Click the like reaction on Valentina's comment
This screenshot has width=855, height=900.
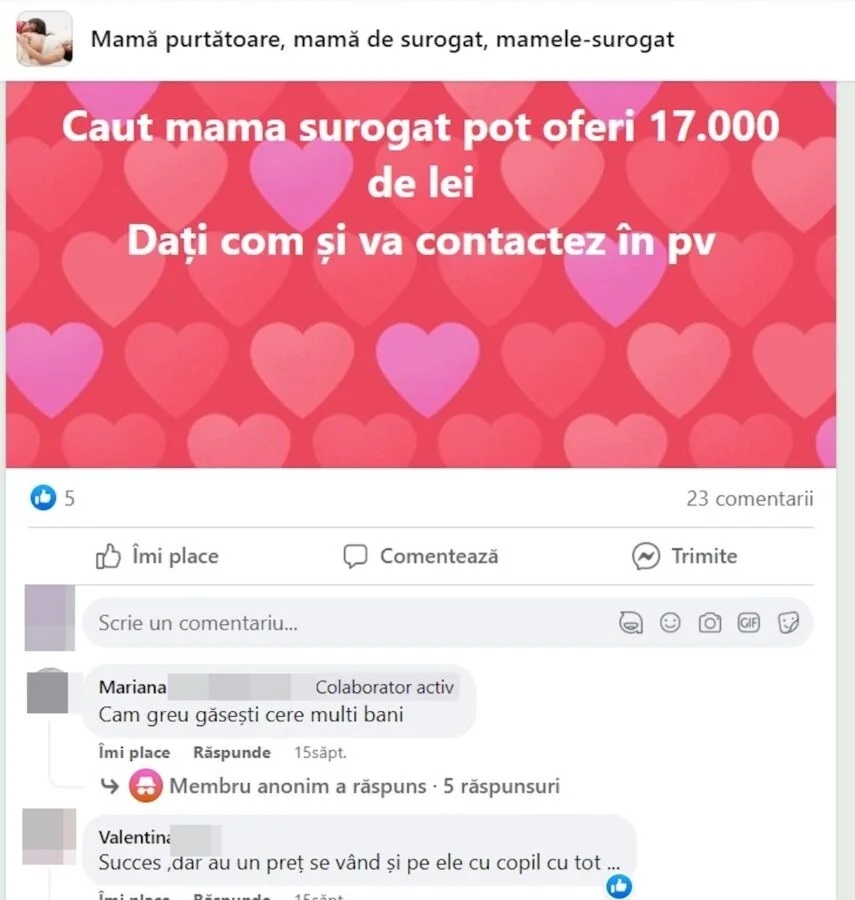(x=619, y=886)
